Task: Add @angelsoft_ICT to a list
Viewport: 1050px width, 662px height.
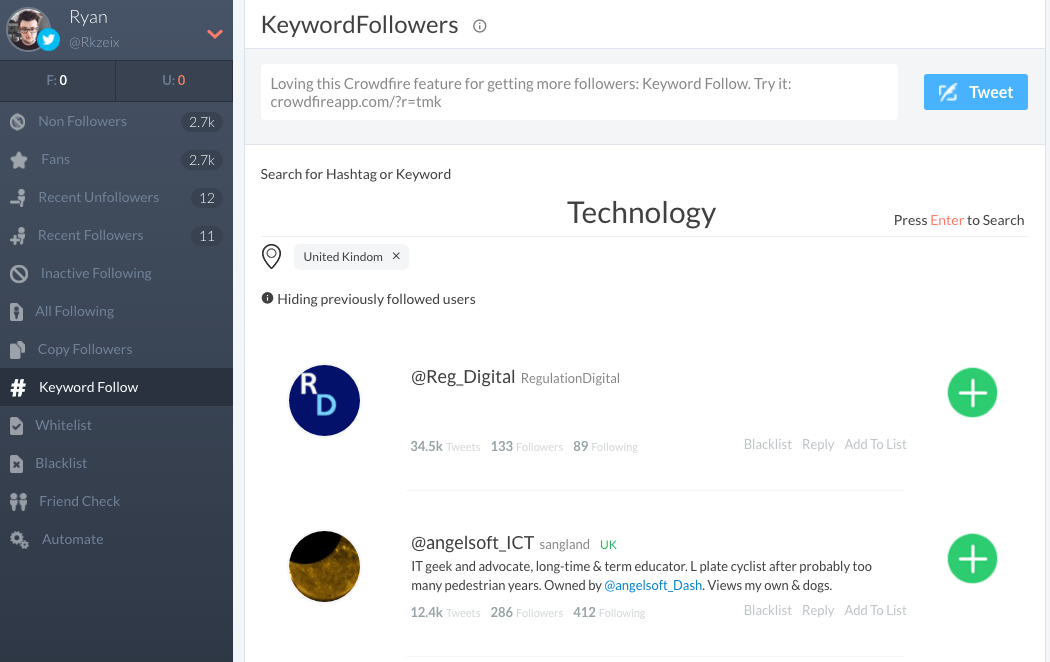Action: pos(875,610)
